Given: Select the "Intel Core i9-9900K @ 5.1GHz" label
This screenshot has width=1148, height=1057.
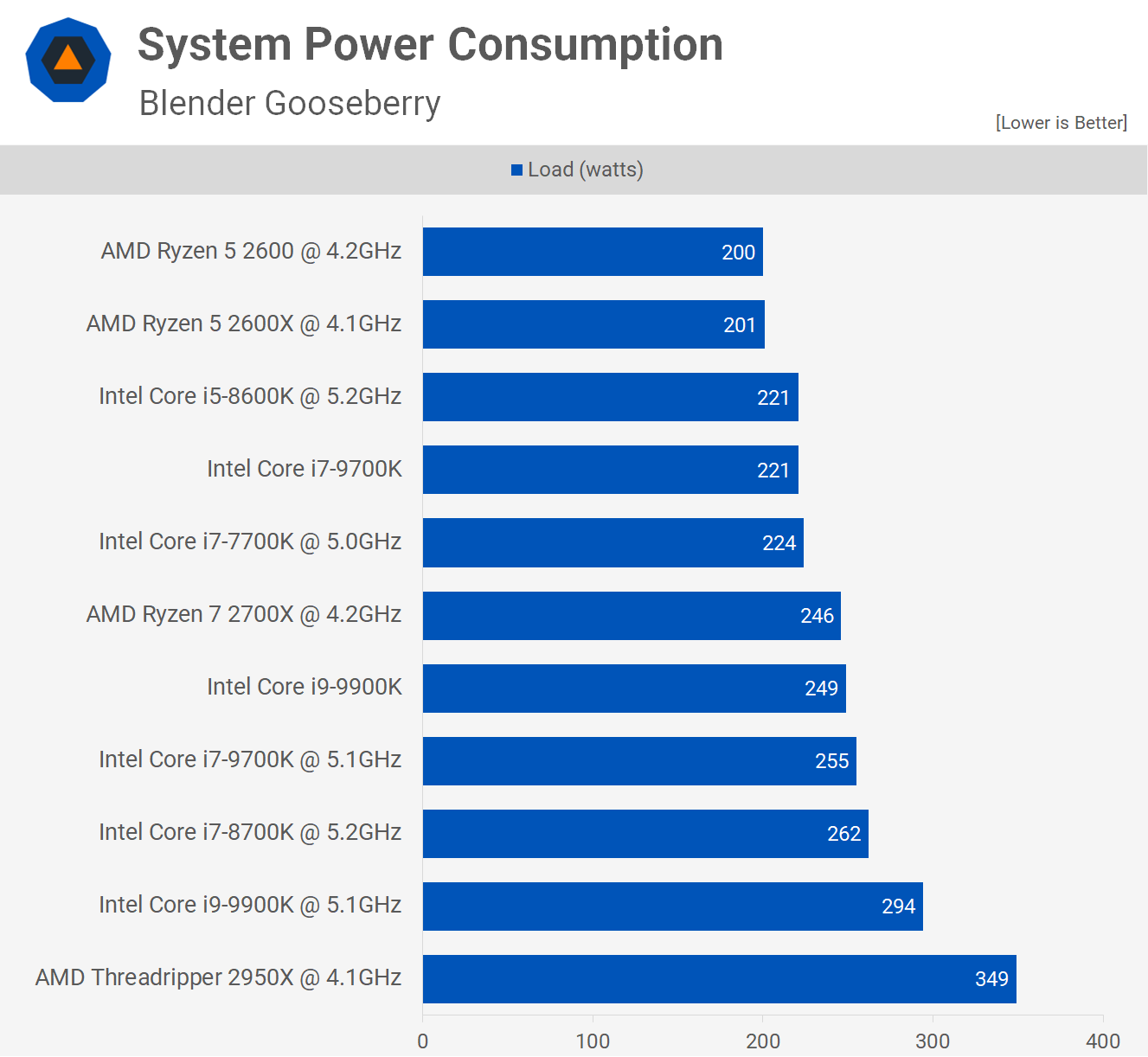Looking at the screenshot, I should (250, 905).
